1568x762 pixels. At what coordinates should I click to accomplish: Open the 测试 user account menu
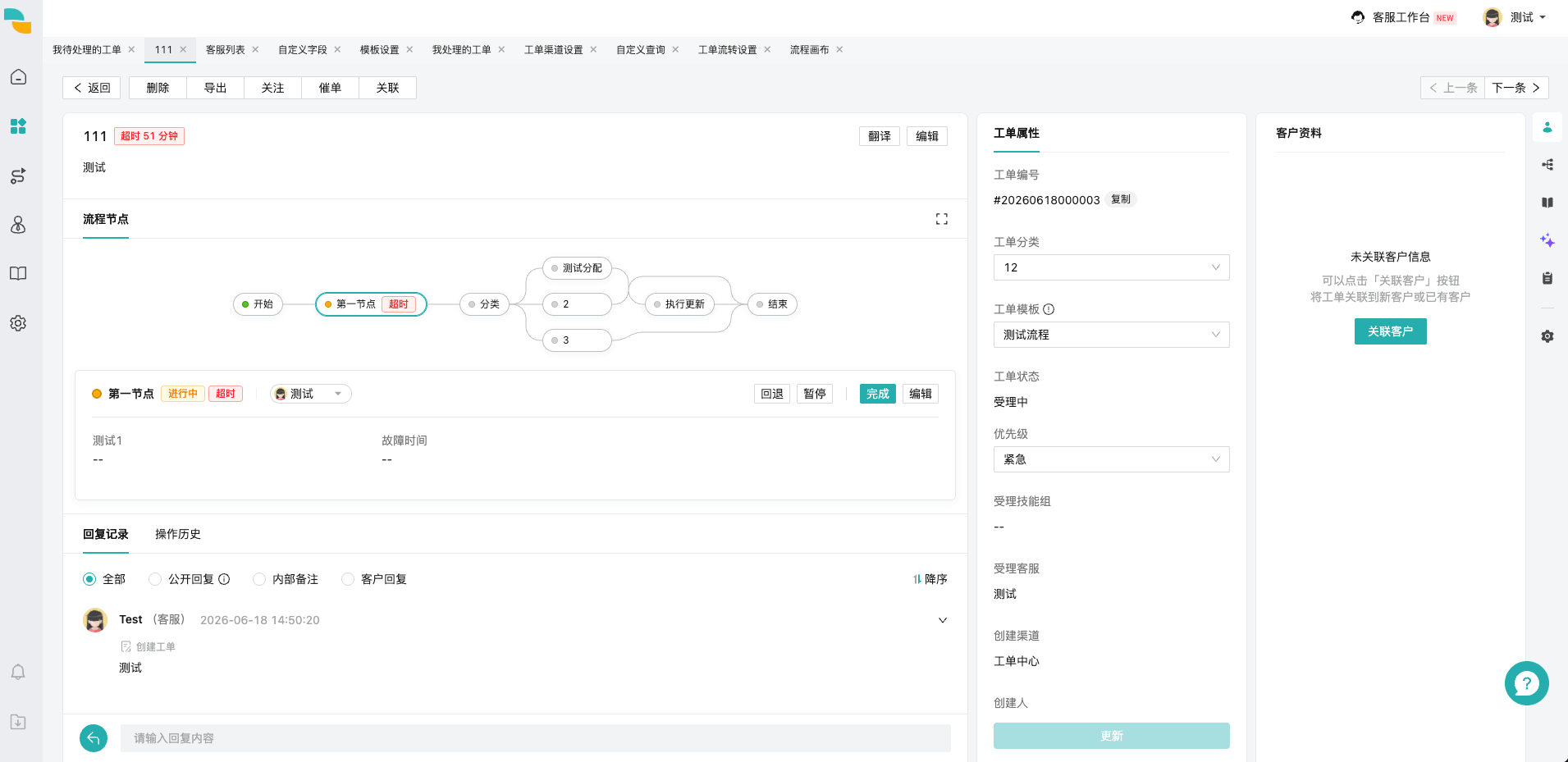[x=1515, y=17]
